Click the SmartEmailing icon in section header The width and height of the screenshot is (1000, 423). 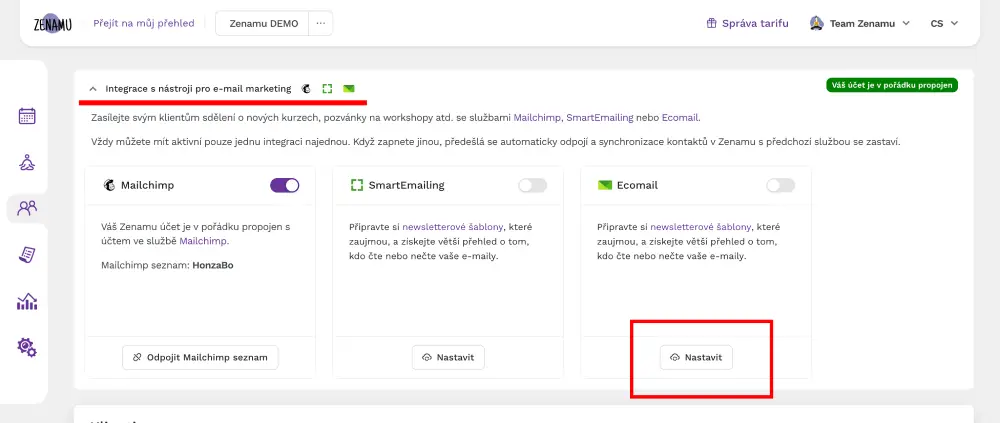tap(327, 89)
